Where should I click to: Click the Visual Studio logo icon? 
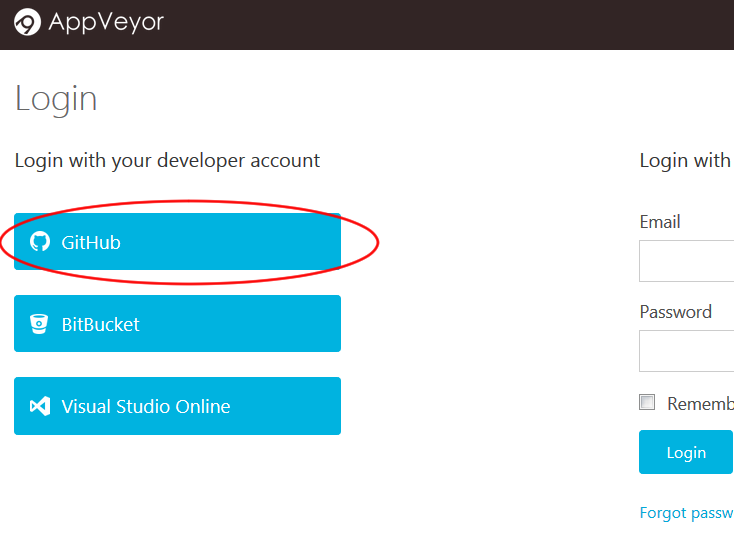40,406
